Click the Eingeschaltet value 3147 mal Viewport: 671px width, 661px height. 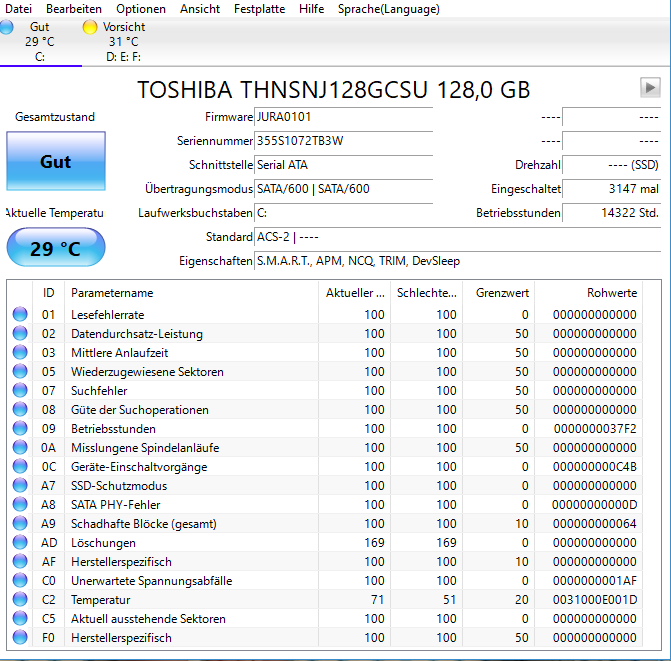[612, 189]
